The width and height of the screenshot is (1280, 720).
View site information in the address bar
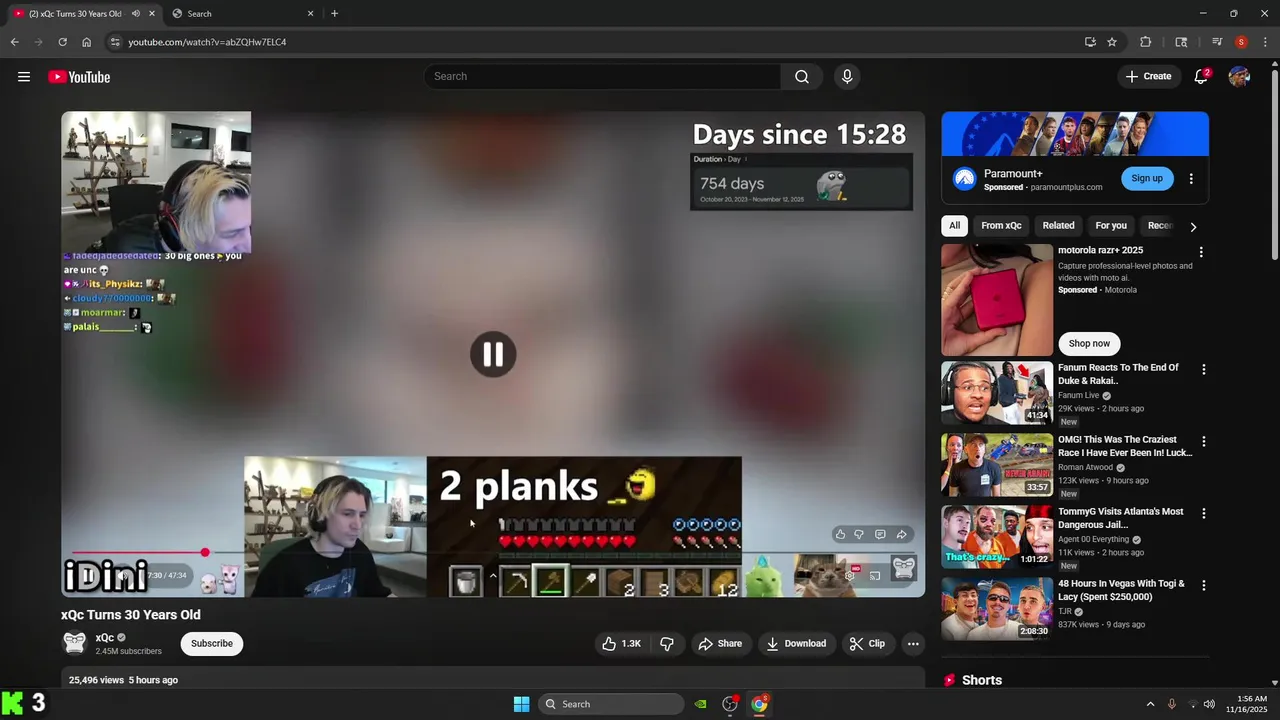[x=115, y=42]
